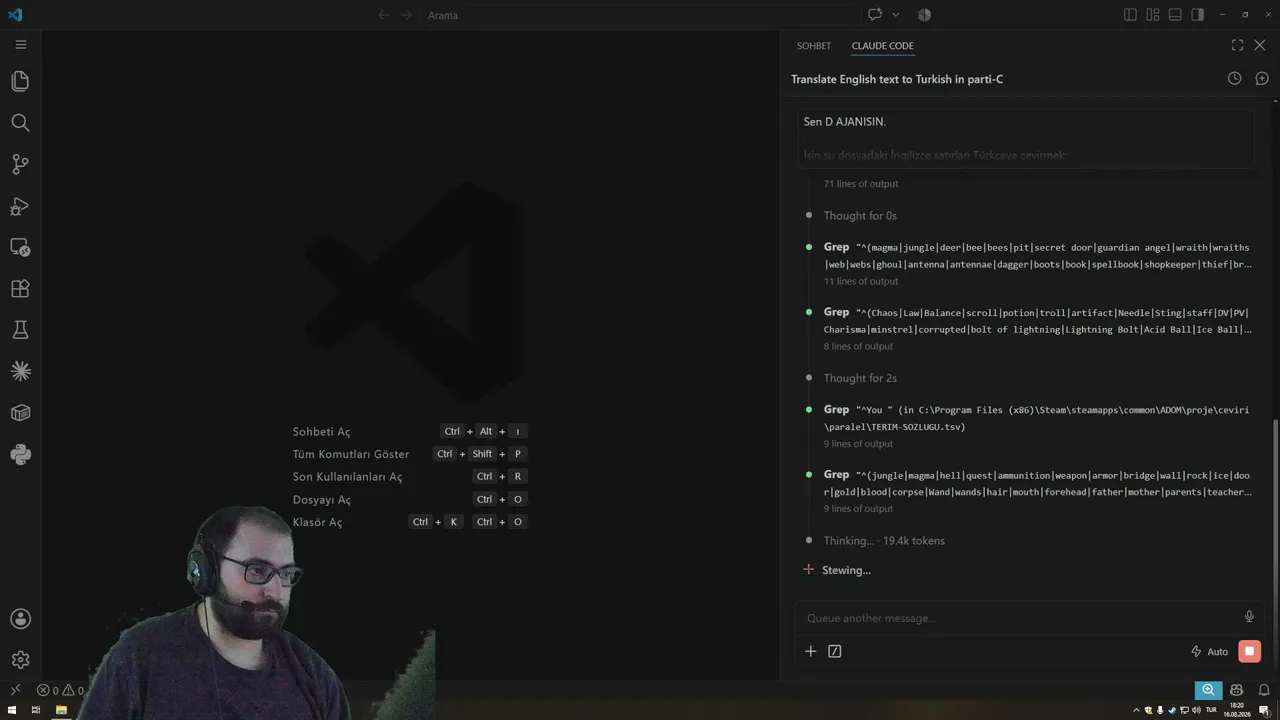Open the Testing flask view
This screenshot has width=1280, height=720.
pyautogui.click(x=20, y=330)
